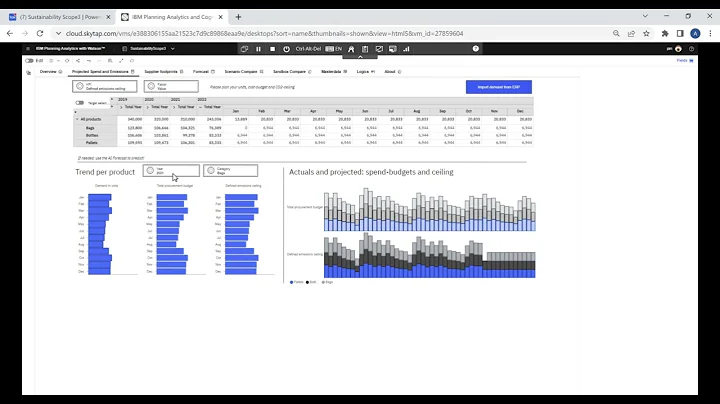Expand 2020 Total Year column
This screenshot has height=404, width=720.
(147, 107)
